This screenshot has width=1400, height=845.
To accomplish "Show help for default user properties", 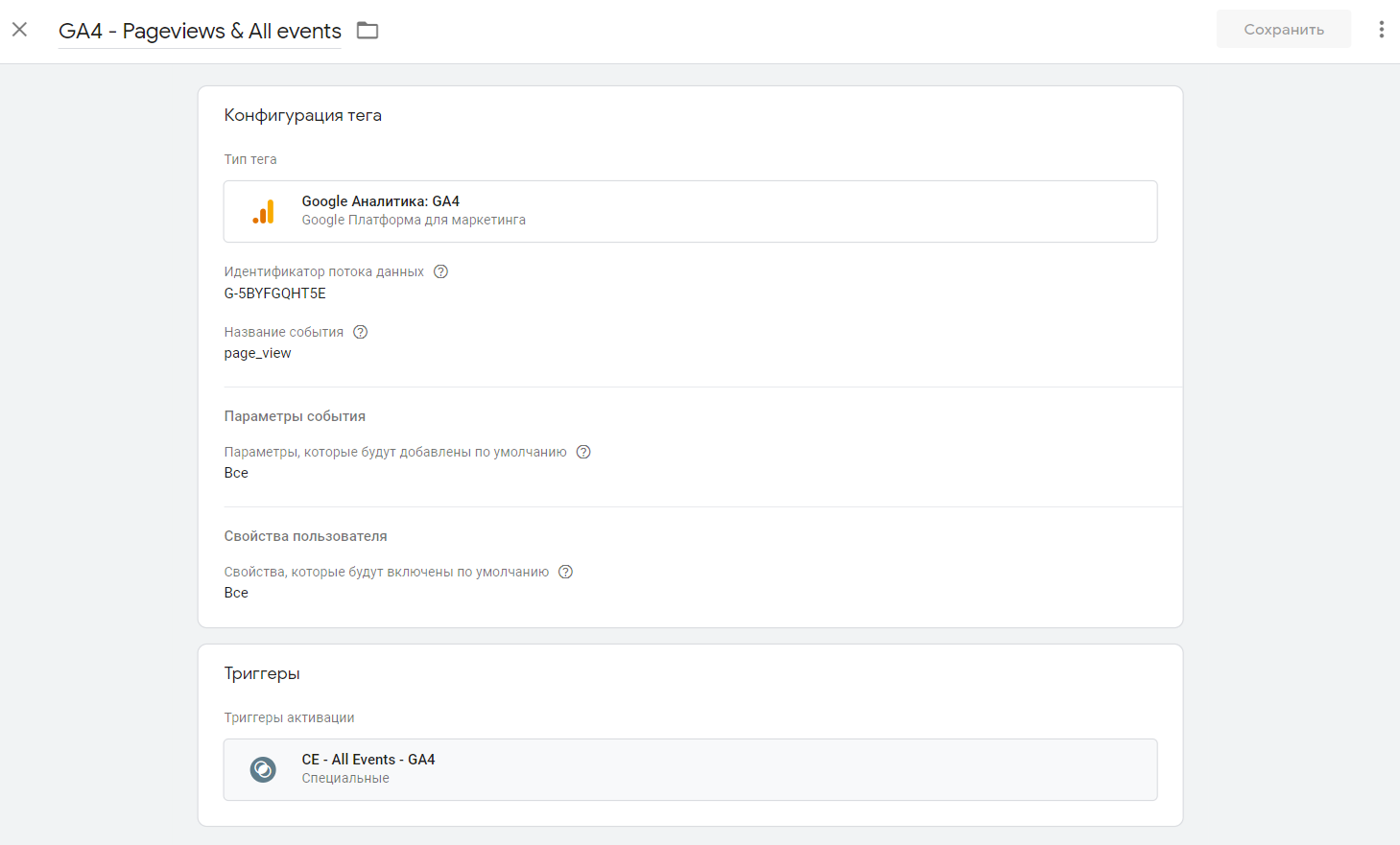I will (565, 572).
